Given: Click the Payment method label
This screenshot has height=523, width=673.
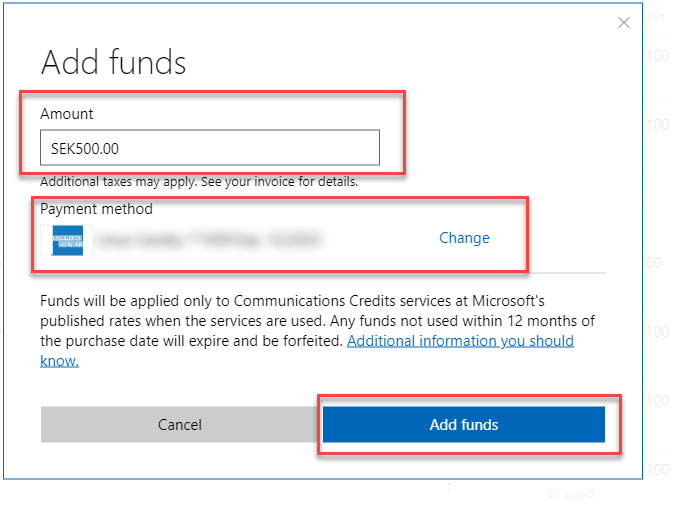Looking at the screenshot, I should click(96, 209).
